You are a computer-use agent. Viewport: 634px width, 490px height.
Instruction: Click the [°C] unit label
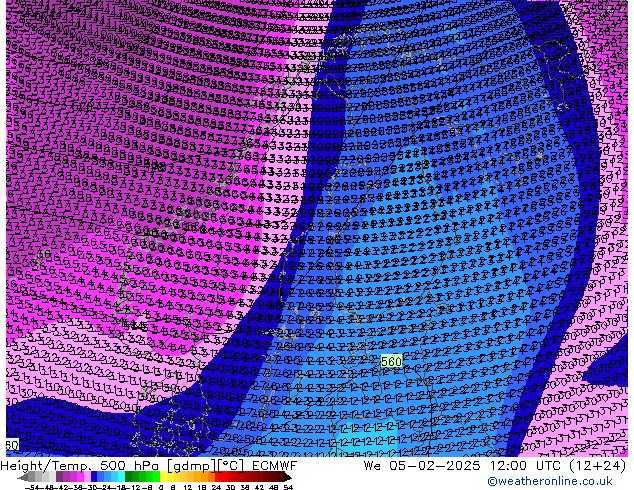coord(231,466)
